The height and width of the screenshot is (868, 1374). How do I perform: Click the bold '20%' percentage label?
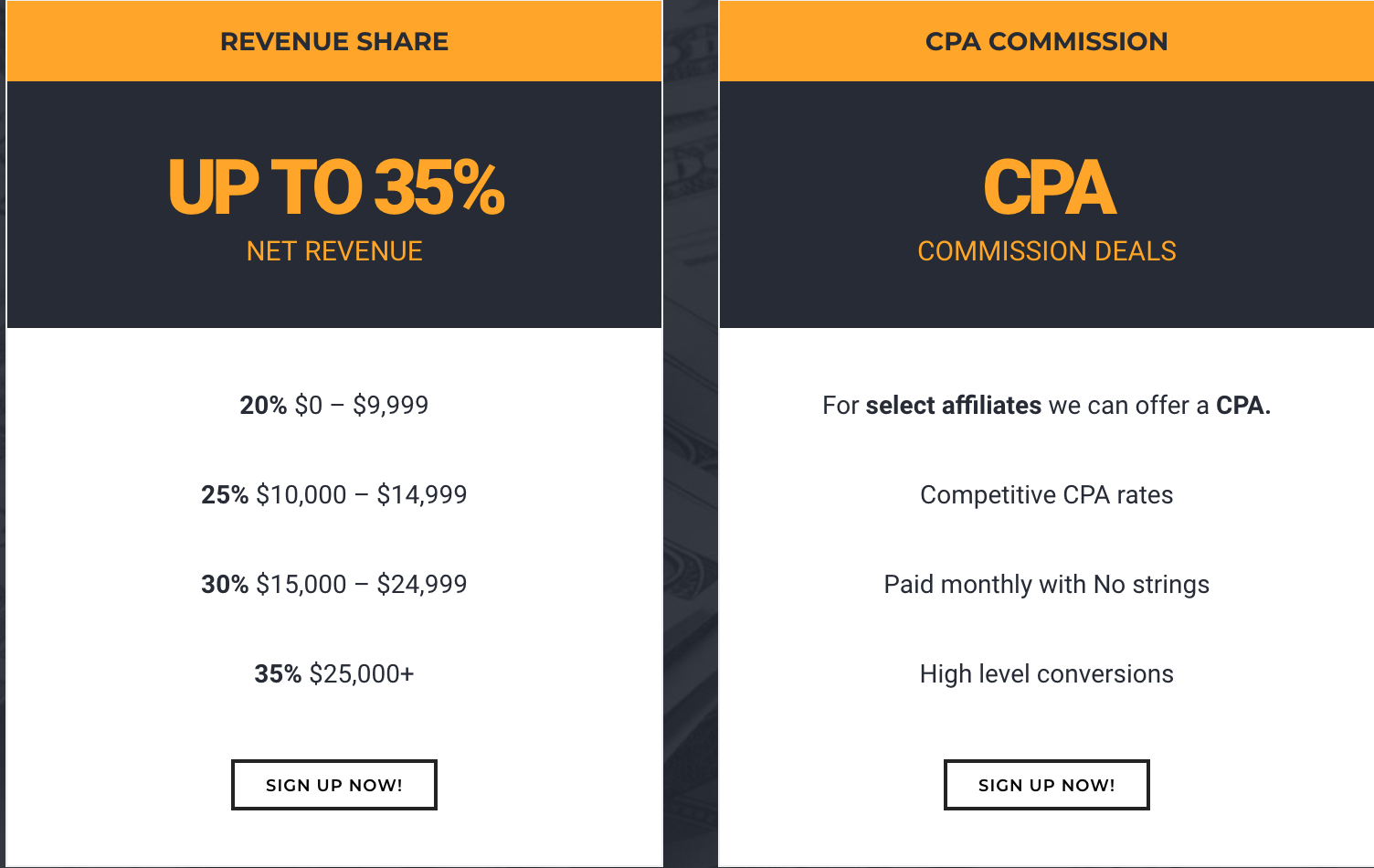point(263,405)
